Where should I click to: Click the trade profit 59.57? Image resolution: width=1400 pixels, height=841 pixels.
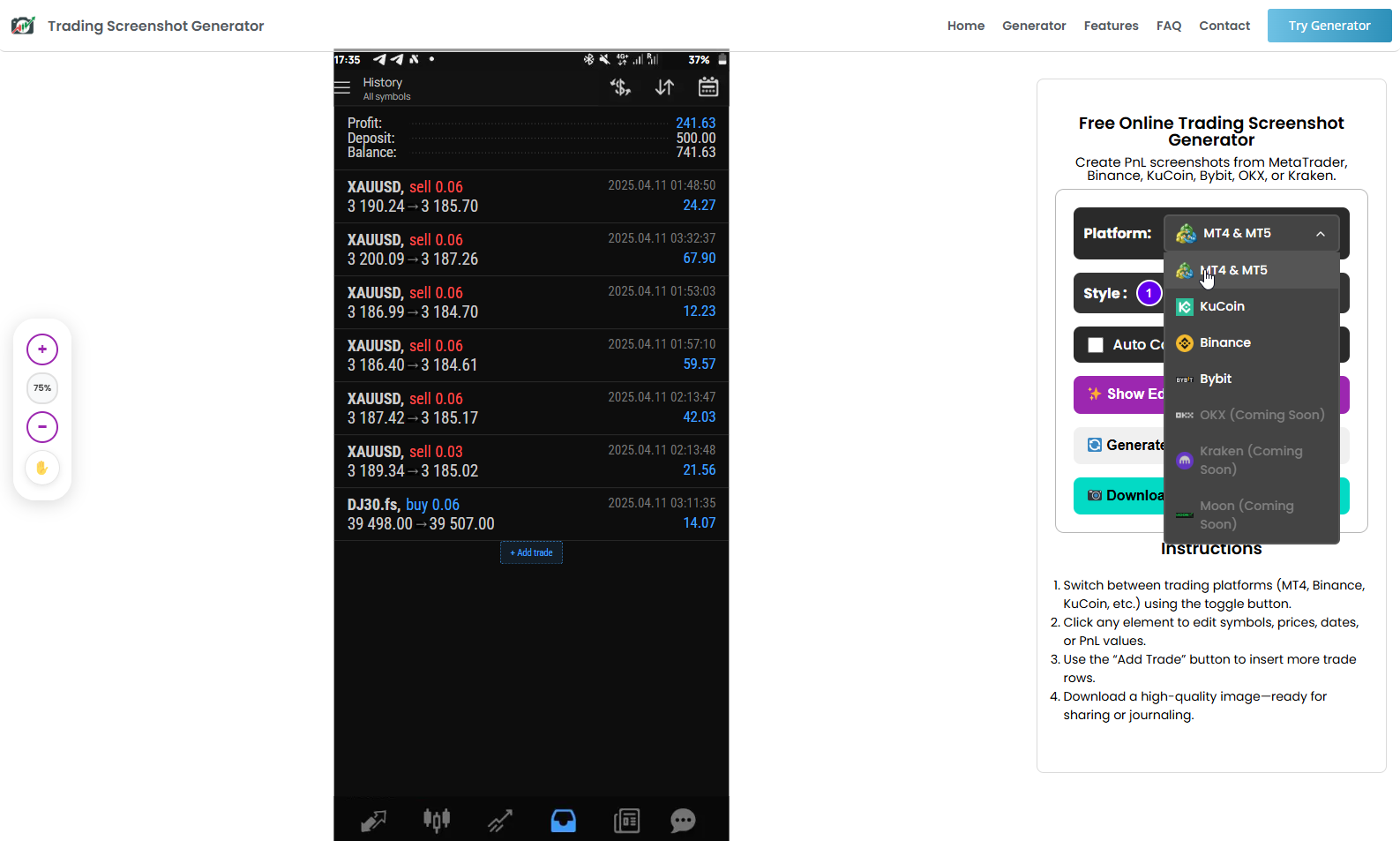pyautogui.click(x=699, y=364)
